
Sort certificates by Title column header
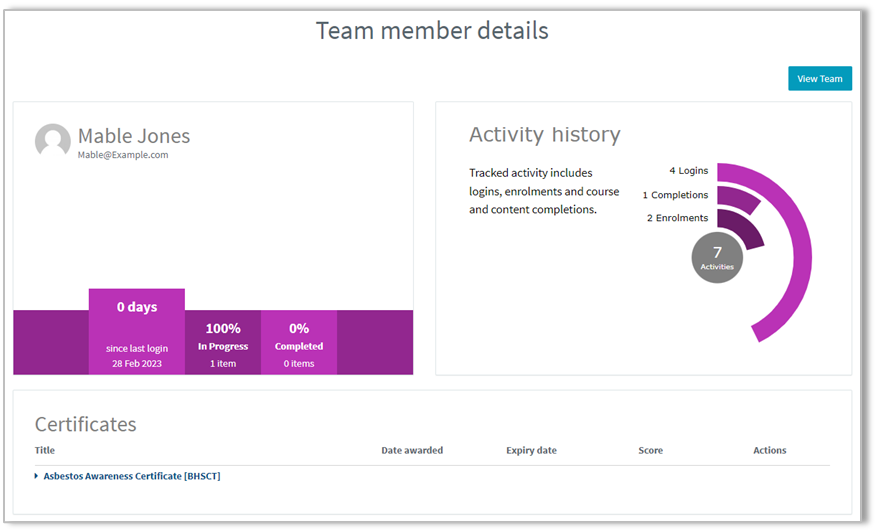click(x=45, y=450)
